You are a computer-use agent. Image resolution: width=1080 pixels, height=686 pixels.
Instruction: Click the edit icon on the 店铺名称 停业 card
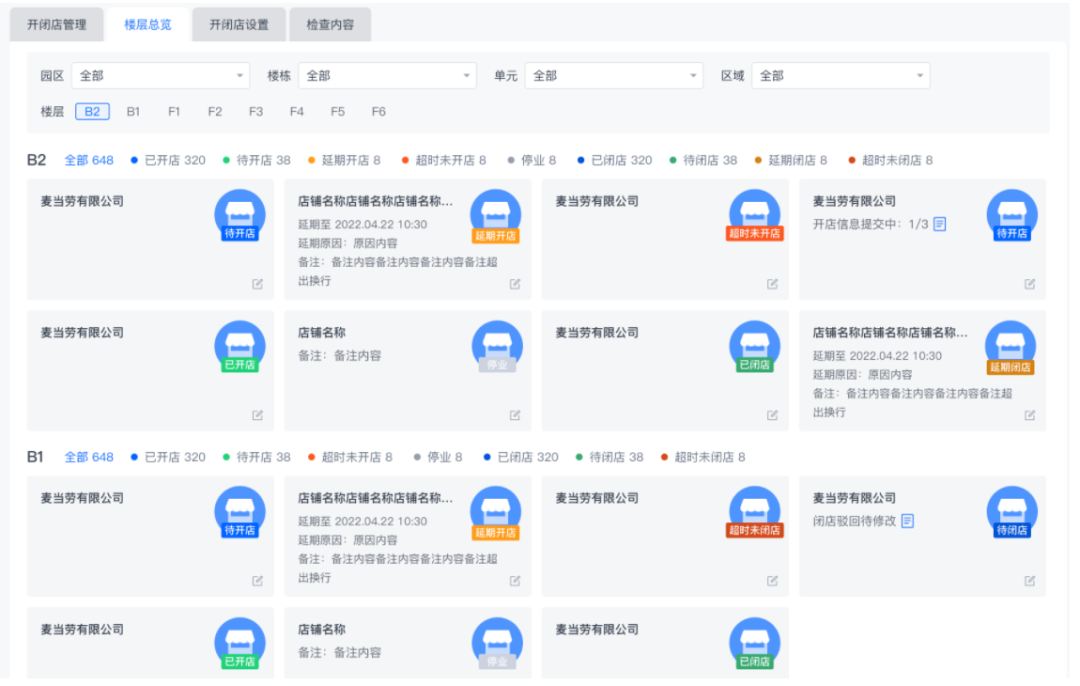[x=515, y=415]
